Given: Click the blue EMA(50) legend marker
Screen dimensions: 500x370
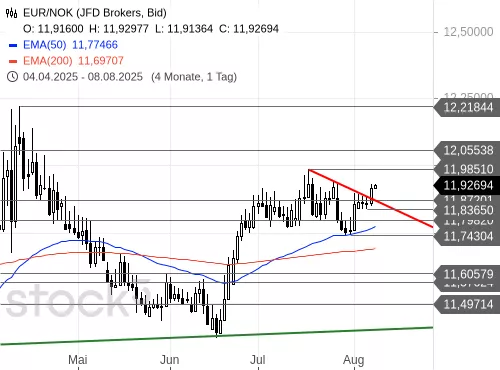Looking at the screenshot, I should point(13,45).
